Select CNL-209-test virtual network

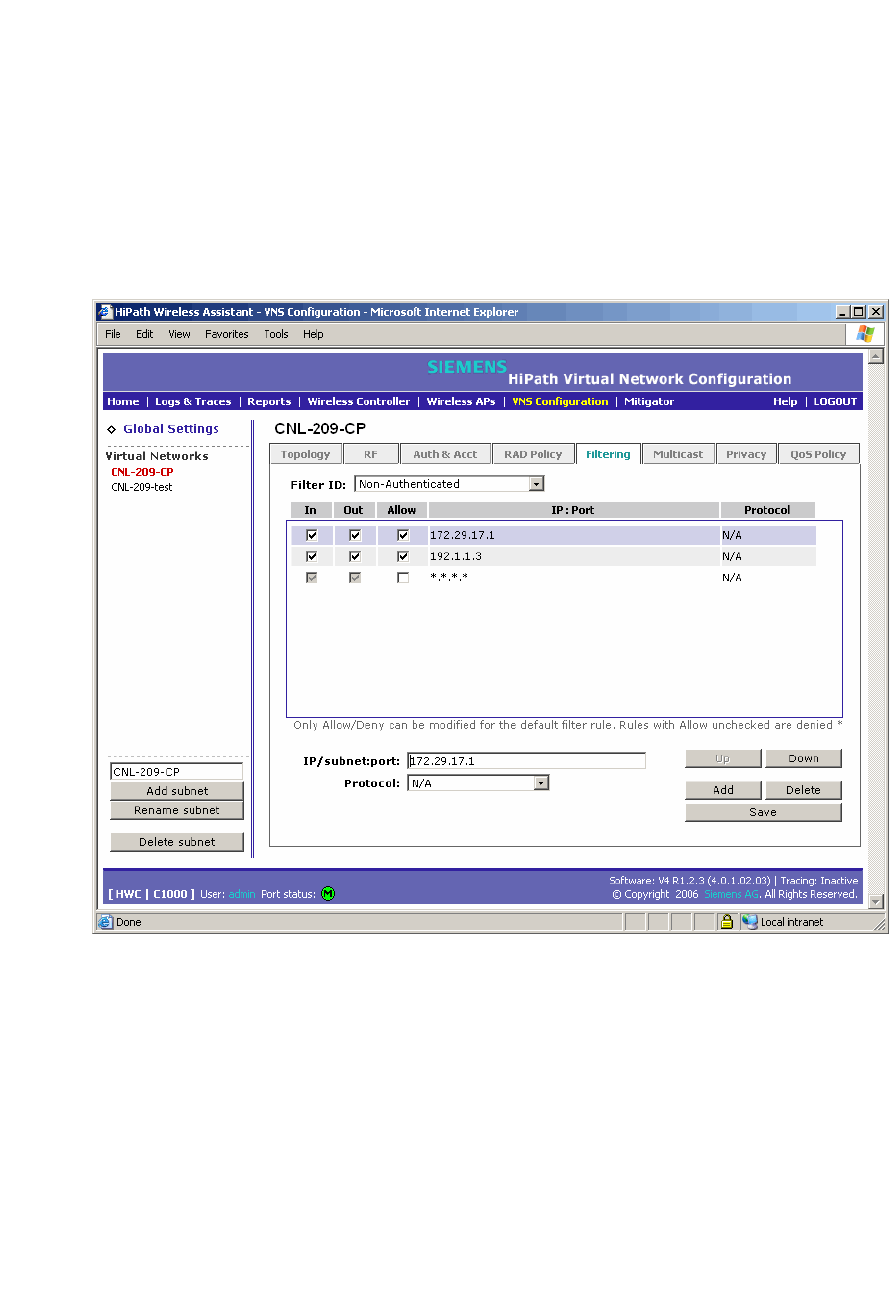(142, 487)
